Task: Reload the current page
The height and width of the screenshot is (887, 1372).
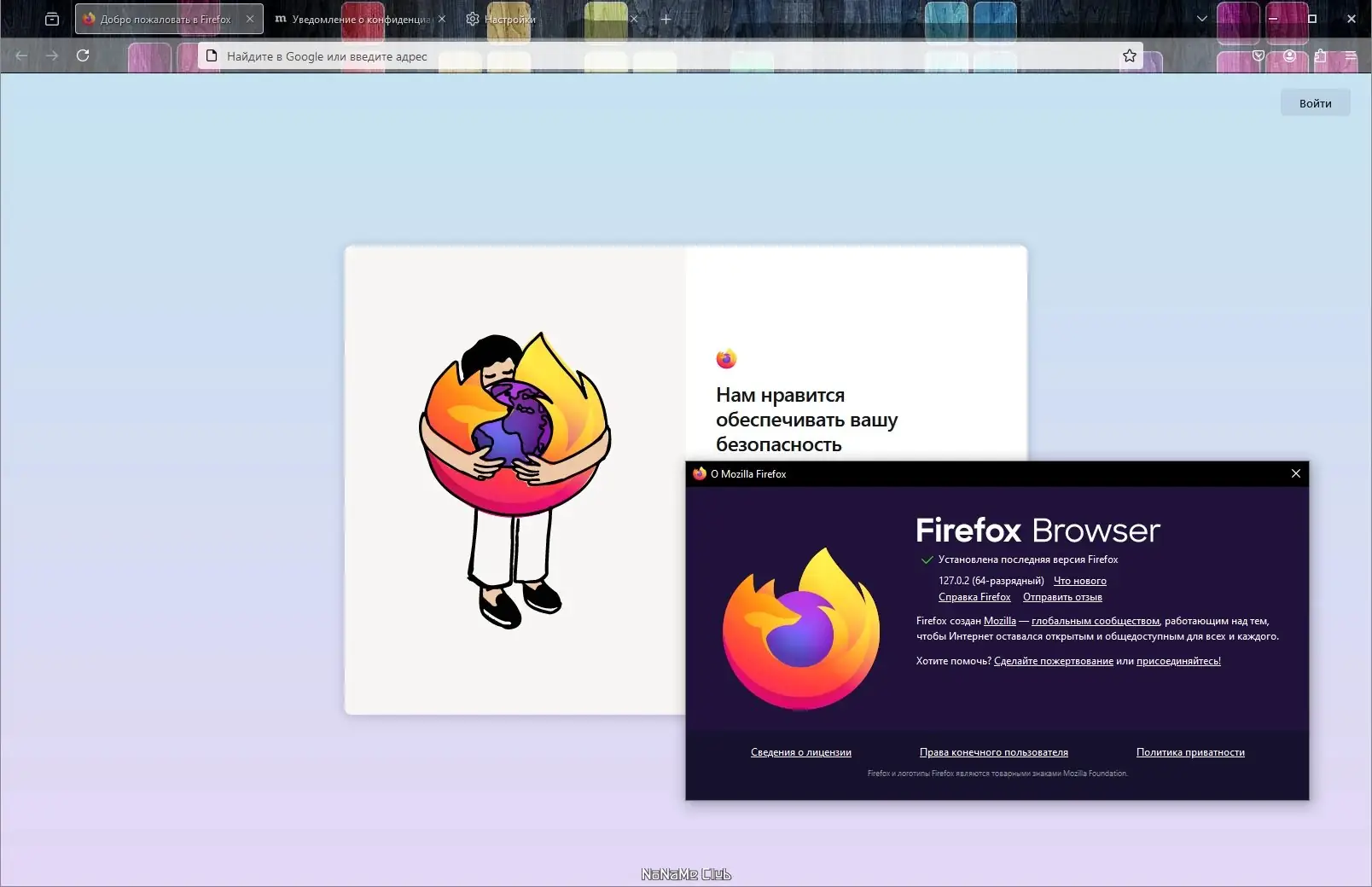Action: (83, 55)
